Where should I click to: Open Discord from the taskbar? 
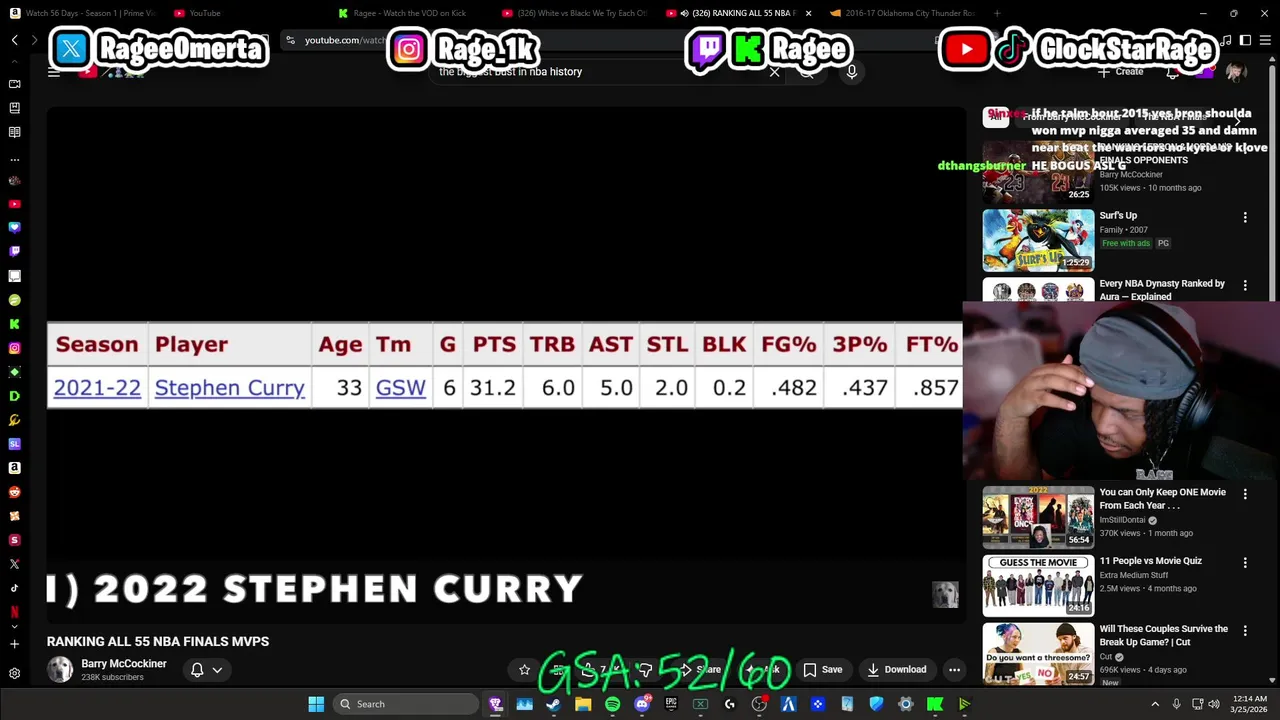coord(642,704)
